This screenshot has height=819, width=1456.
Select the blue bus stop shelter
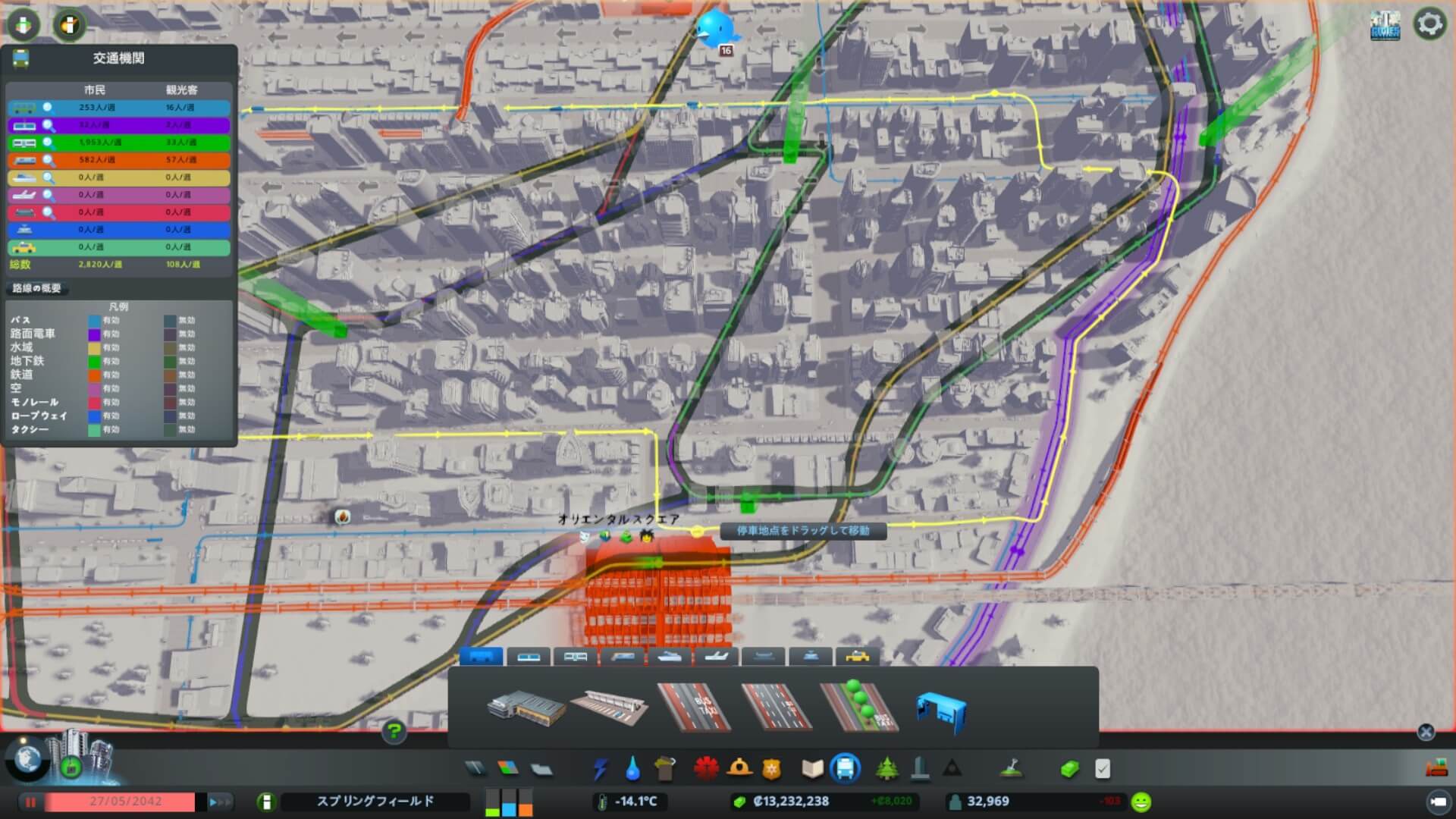click(940, 711)
